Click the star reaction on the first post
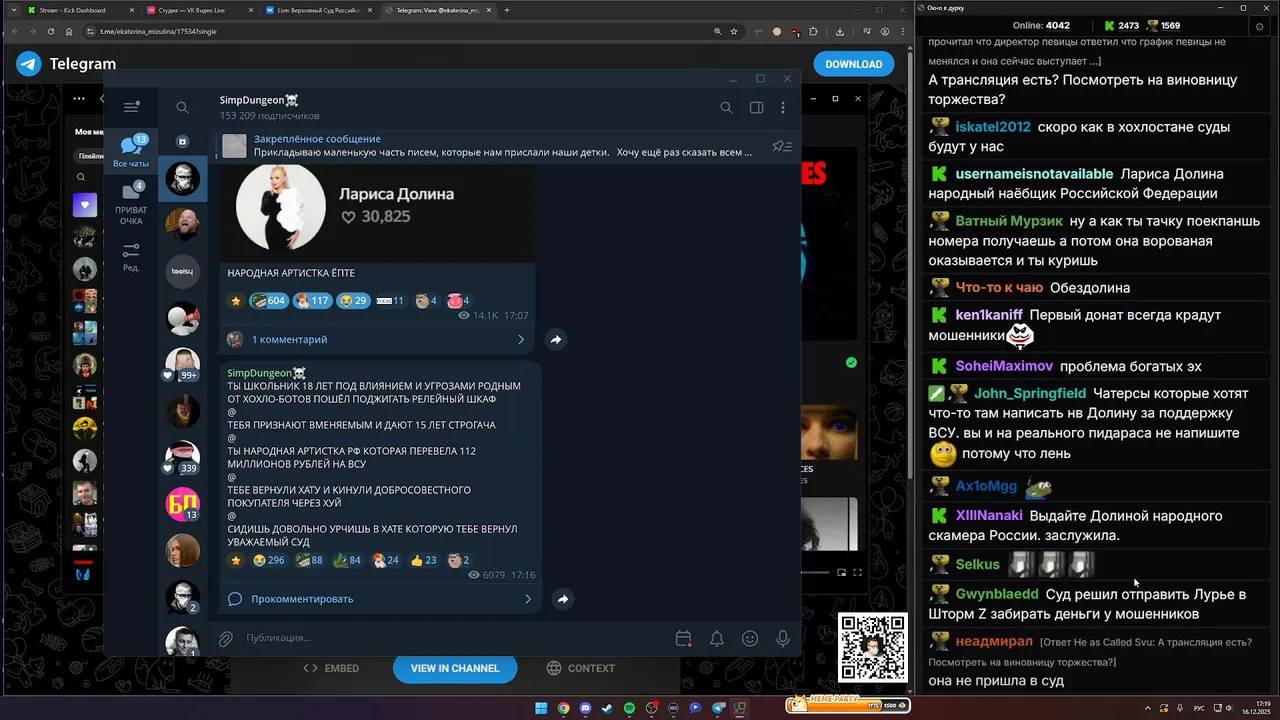The width and height of the screenshot is (1280, 720). pyautogui.click(x=236, y=300)
